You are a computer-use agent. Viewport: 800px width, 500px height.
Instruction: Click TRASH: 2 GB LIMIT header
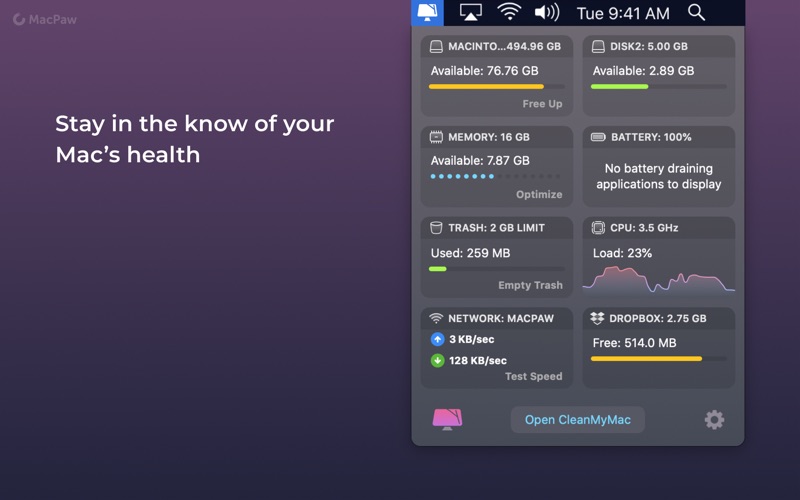coord(497,228)
